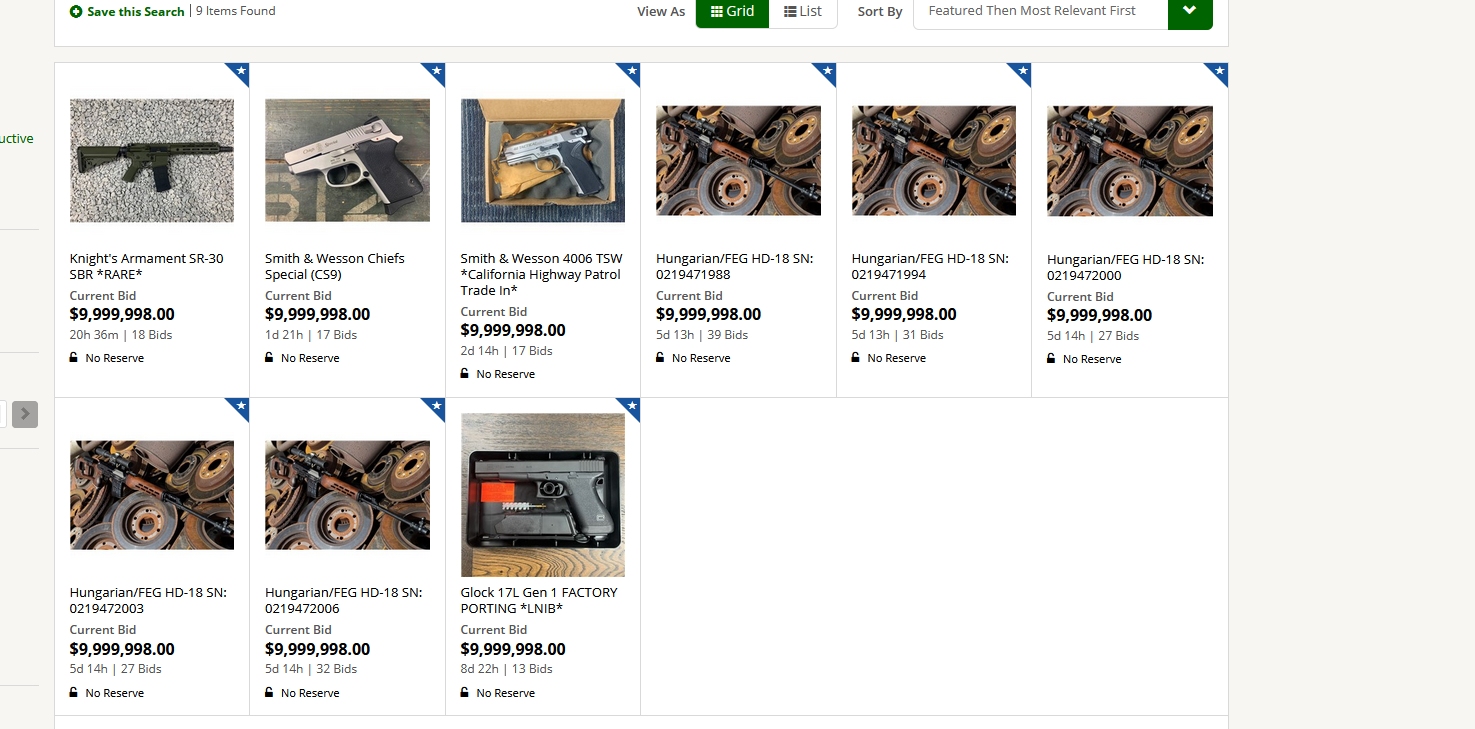Open the Smith & Wesson 4006 TSW photo
Screen dimensions: 1475x729
point(543,160)
